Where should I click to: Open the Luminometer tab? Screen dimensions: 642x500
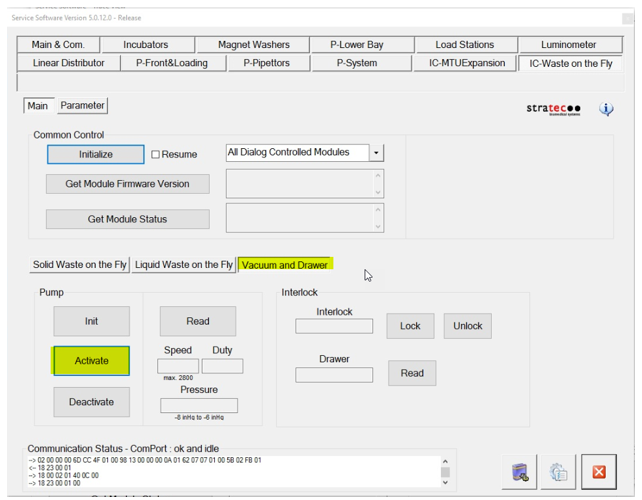568,45
